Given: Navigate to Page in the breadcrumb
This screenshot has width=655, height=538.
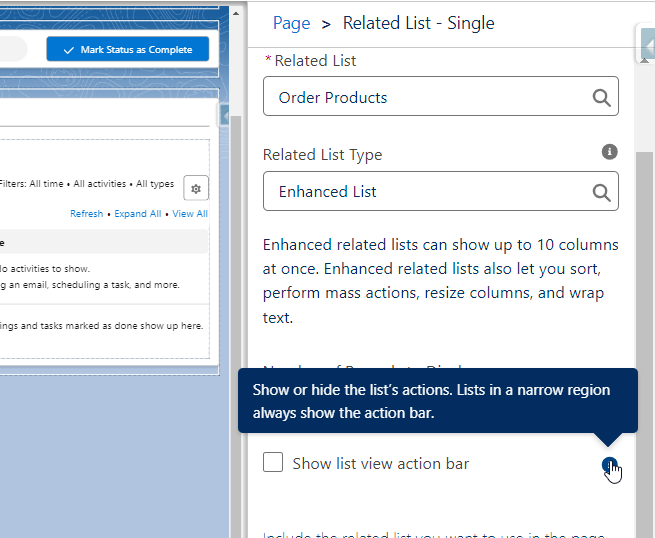Looking at the screenshot, I should point(291,23).
